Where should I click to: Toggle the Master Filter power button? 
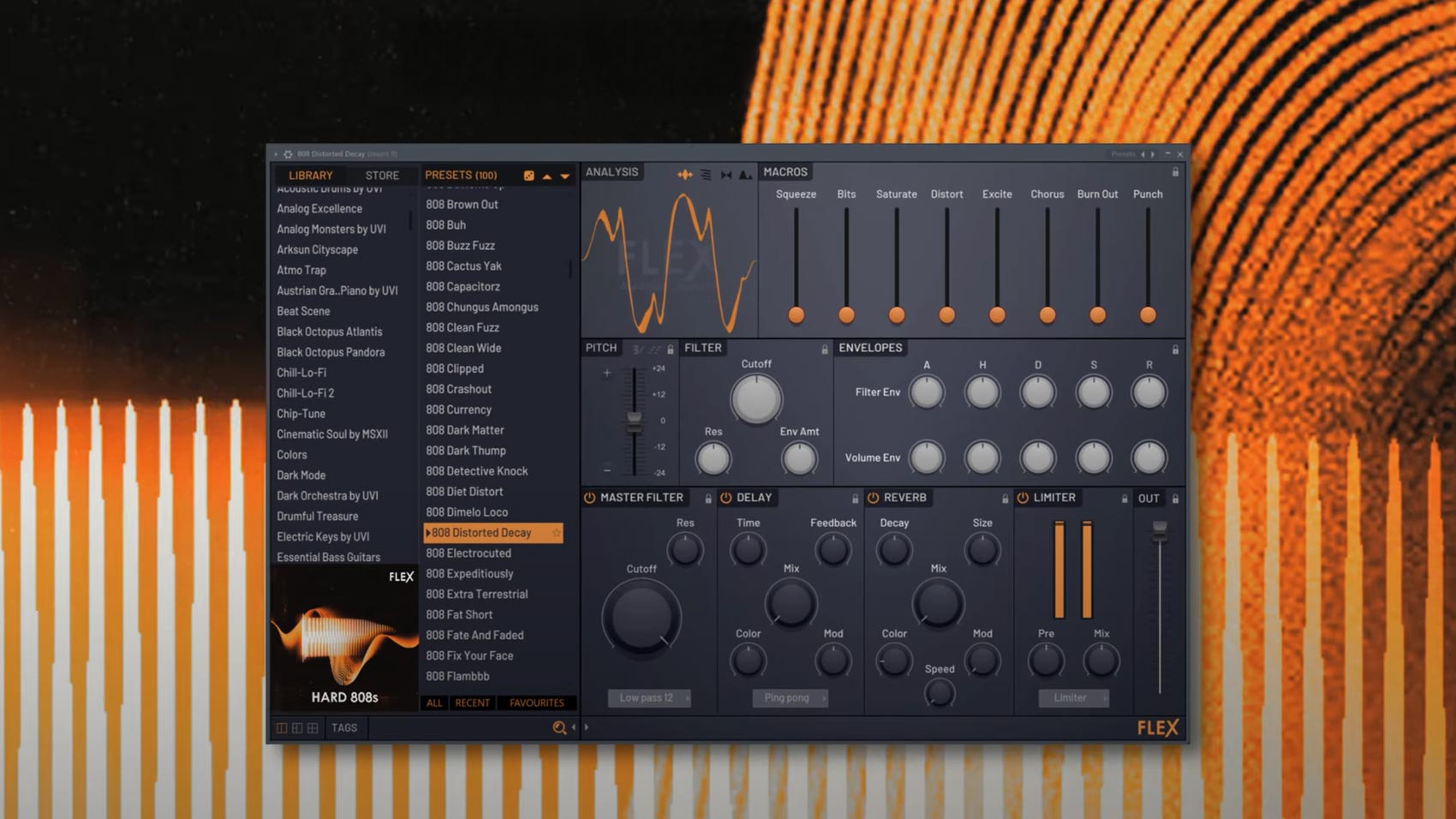pos(589,498)
